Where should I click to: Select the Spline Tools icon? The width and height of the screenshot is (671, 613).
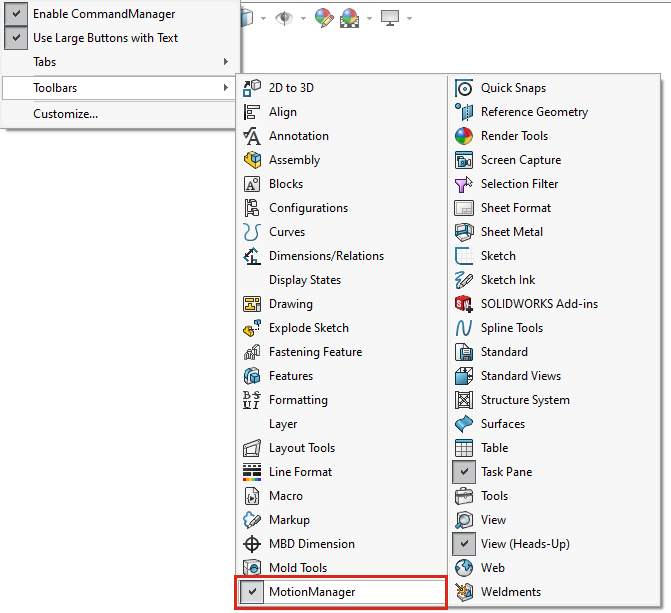(x=464, y=328)
